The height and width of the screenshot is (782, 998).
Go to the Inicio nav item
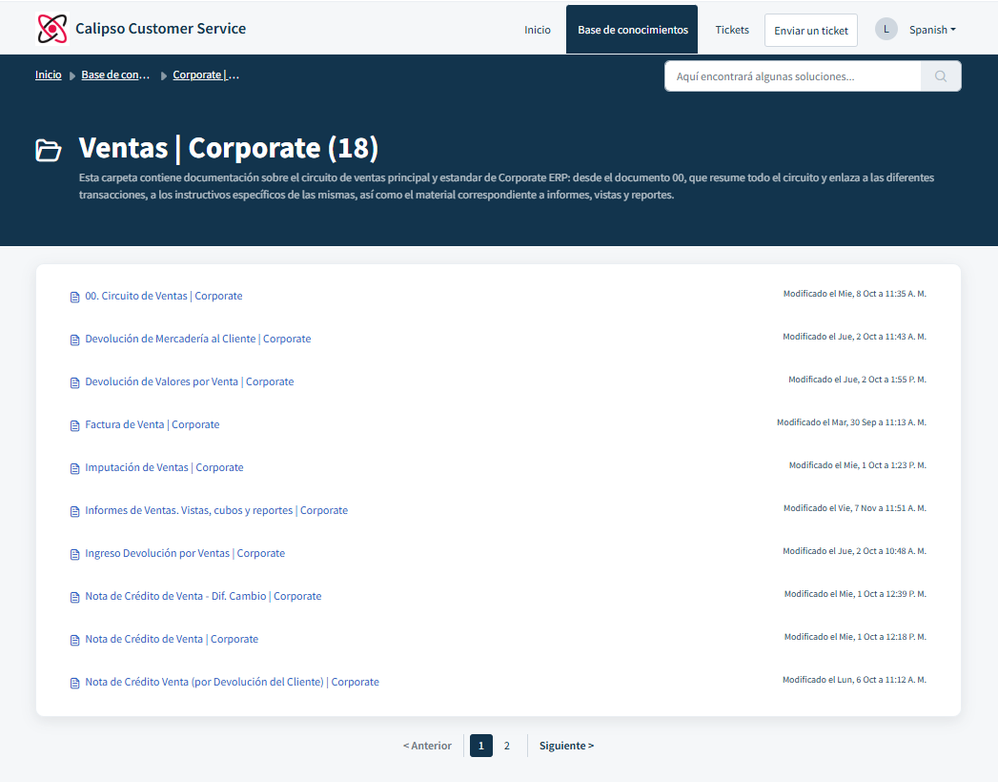pos(537,30)
